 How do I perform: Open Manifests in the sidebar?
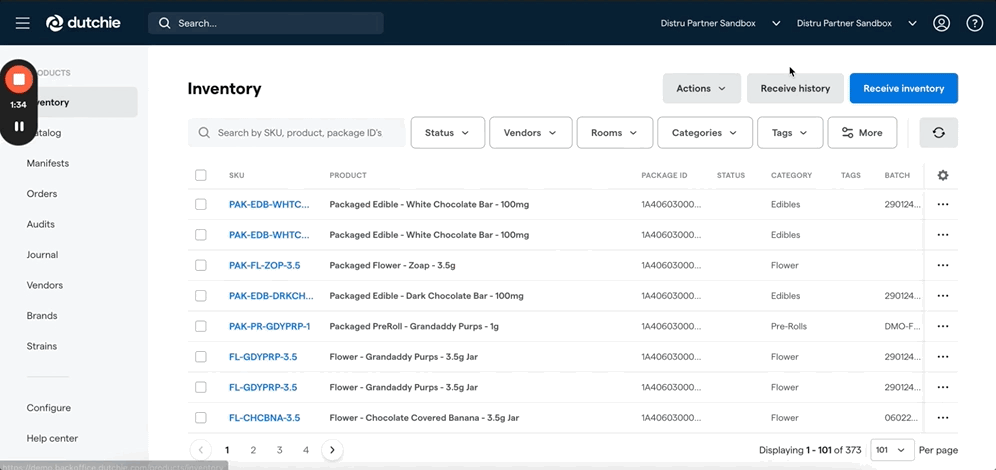click(48, 163)
